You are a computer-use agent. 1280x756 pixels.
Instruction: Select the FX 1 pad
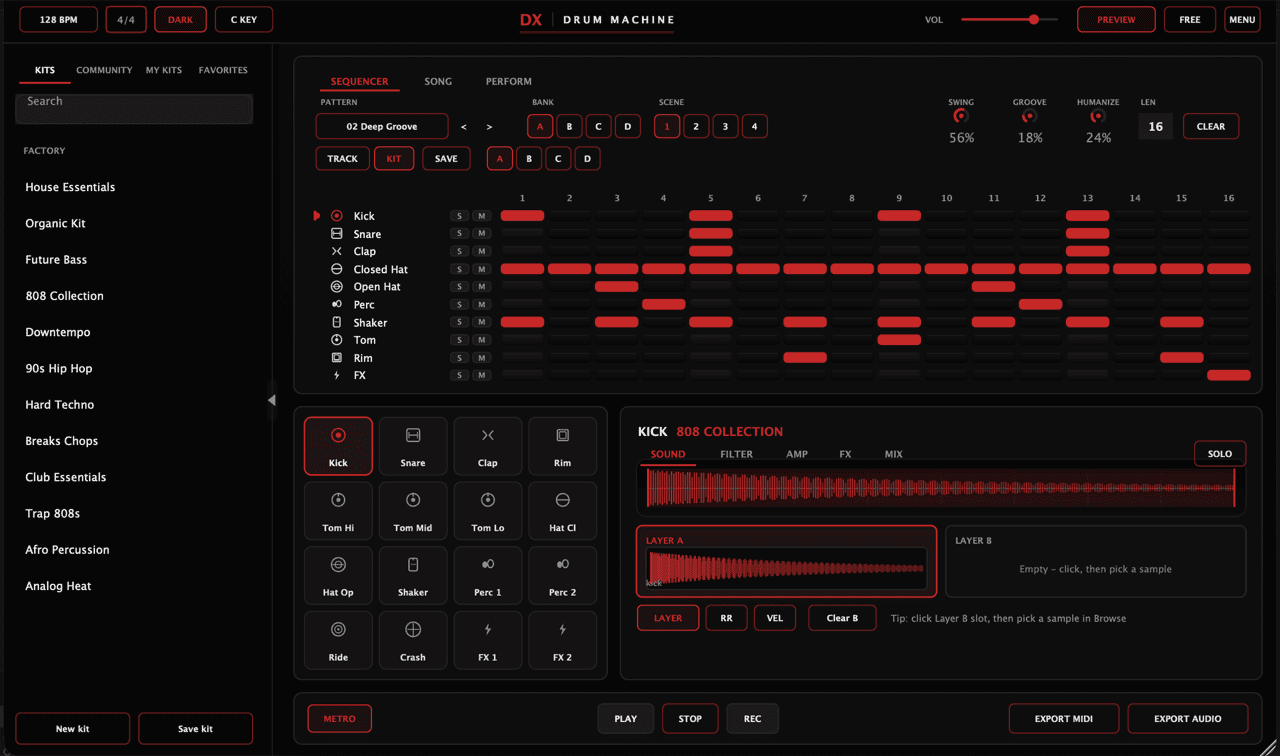tap(488, 640)
